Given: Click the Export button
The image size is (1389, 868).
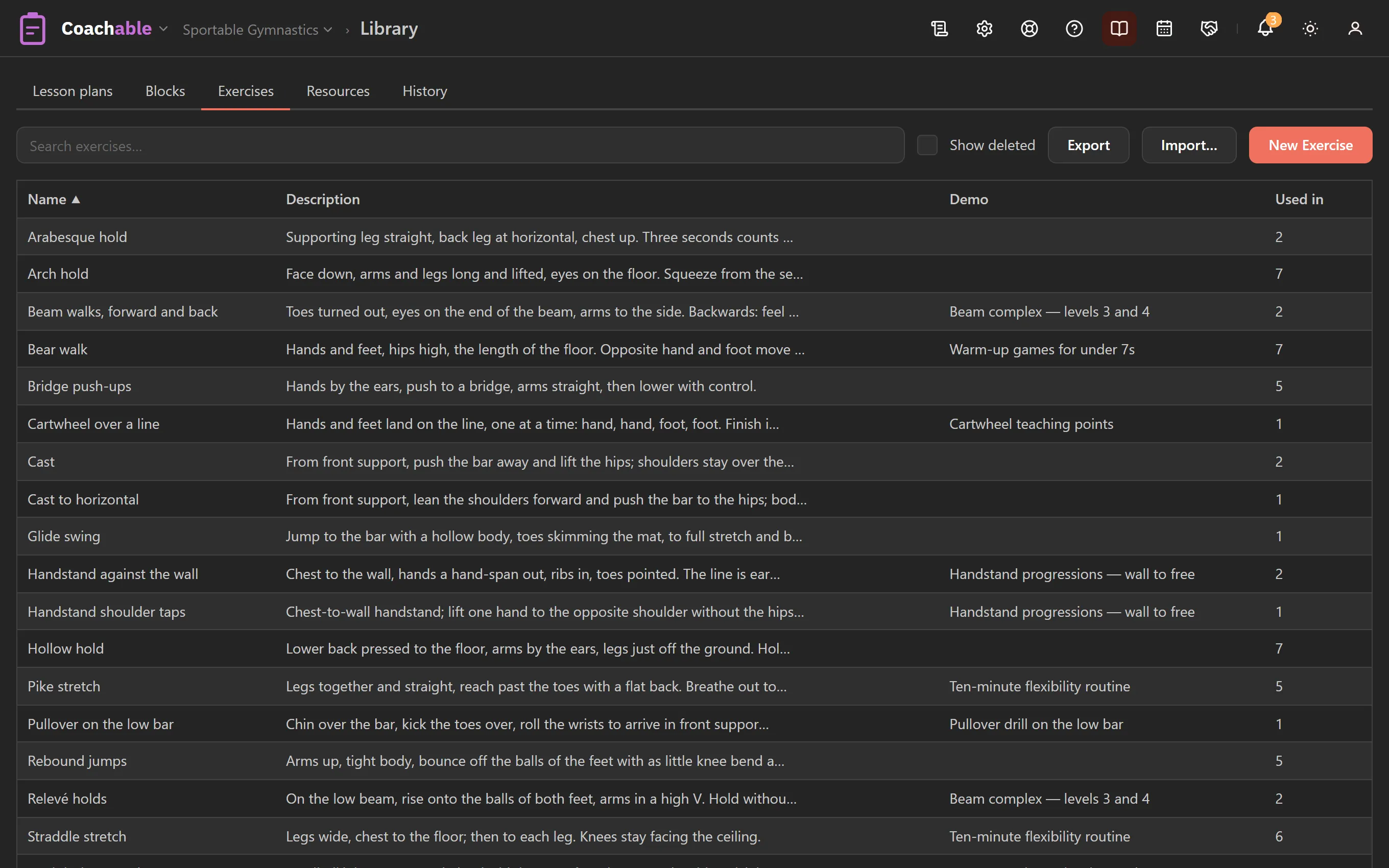Looking at the screenshot, I should coord(1088,145).
